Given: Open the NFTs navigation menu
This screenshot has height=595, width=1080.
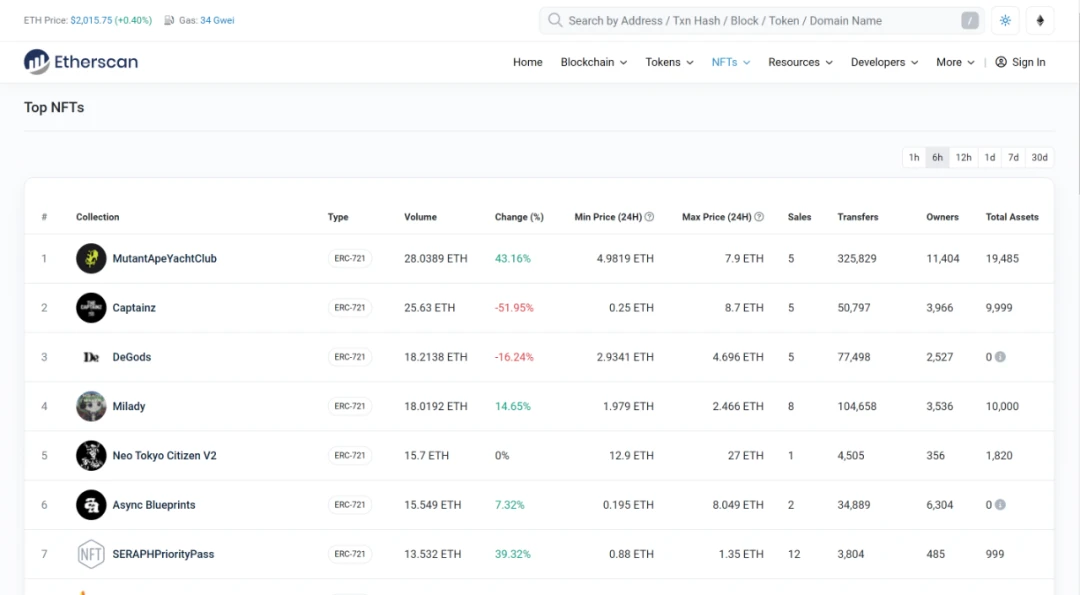Looking at the screenshot, I should coord(730,62).
